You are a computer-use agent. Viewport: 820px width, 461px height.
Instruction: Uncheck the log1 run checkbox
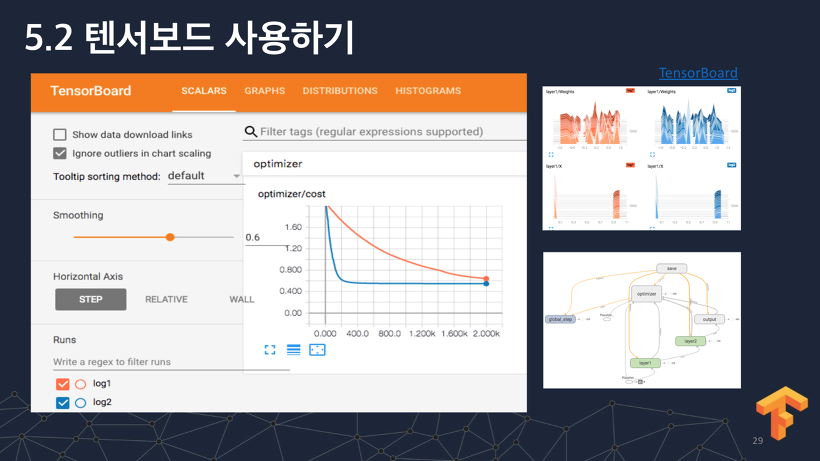62,384
